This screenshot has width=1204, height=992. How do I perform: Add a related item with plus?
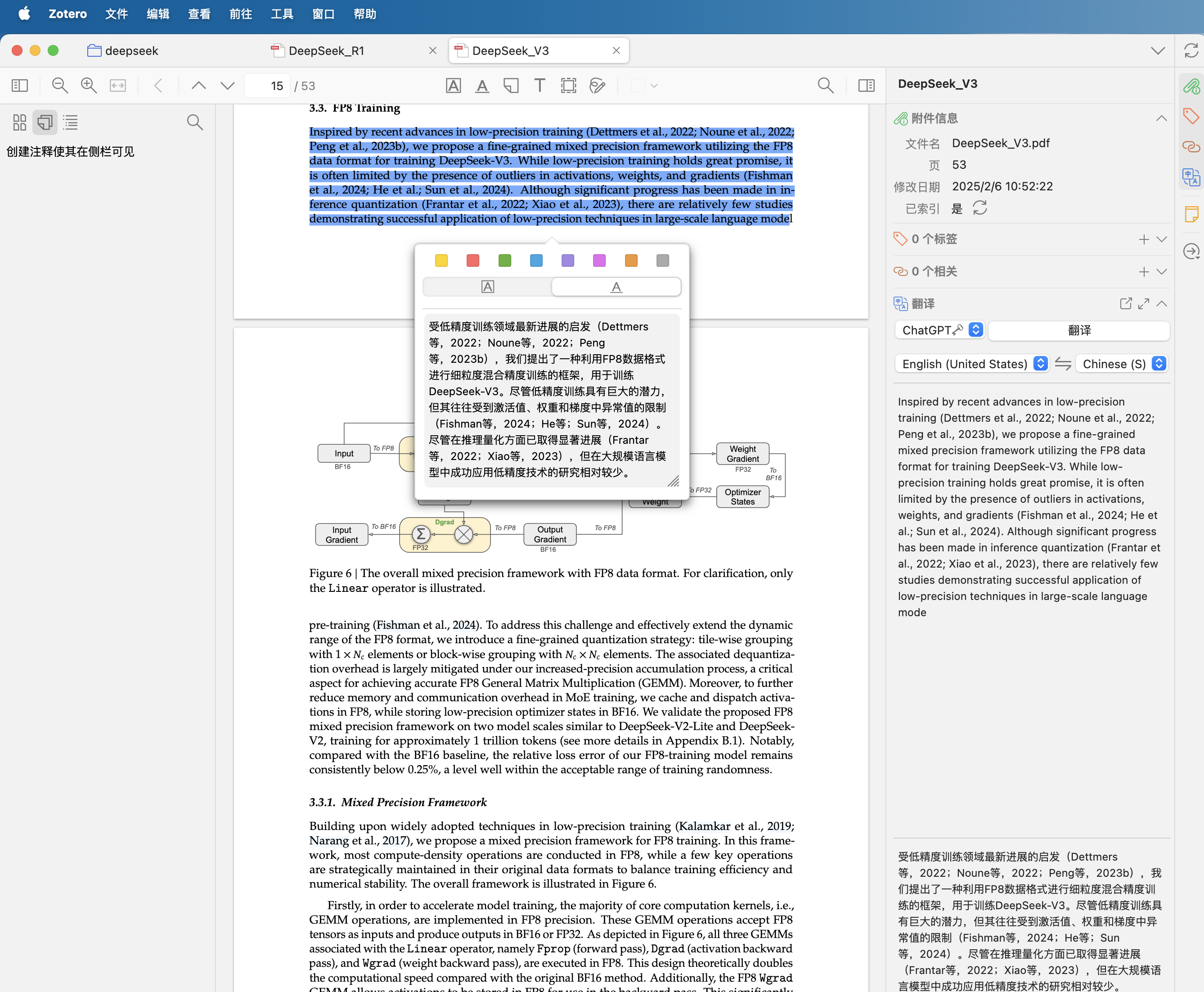(1143, 271)
